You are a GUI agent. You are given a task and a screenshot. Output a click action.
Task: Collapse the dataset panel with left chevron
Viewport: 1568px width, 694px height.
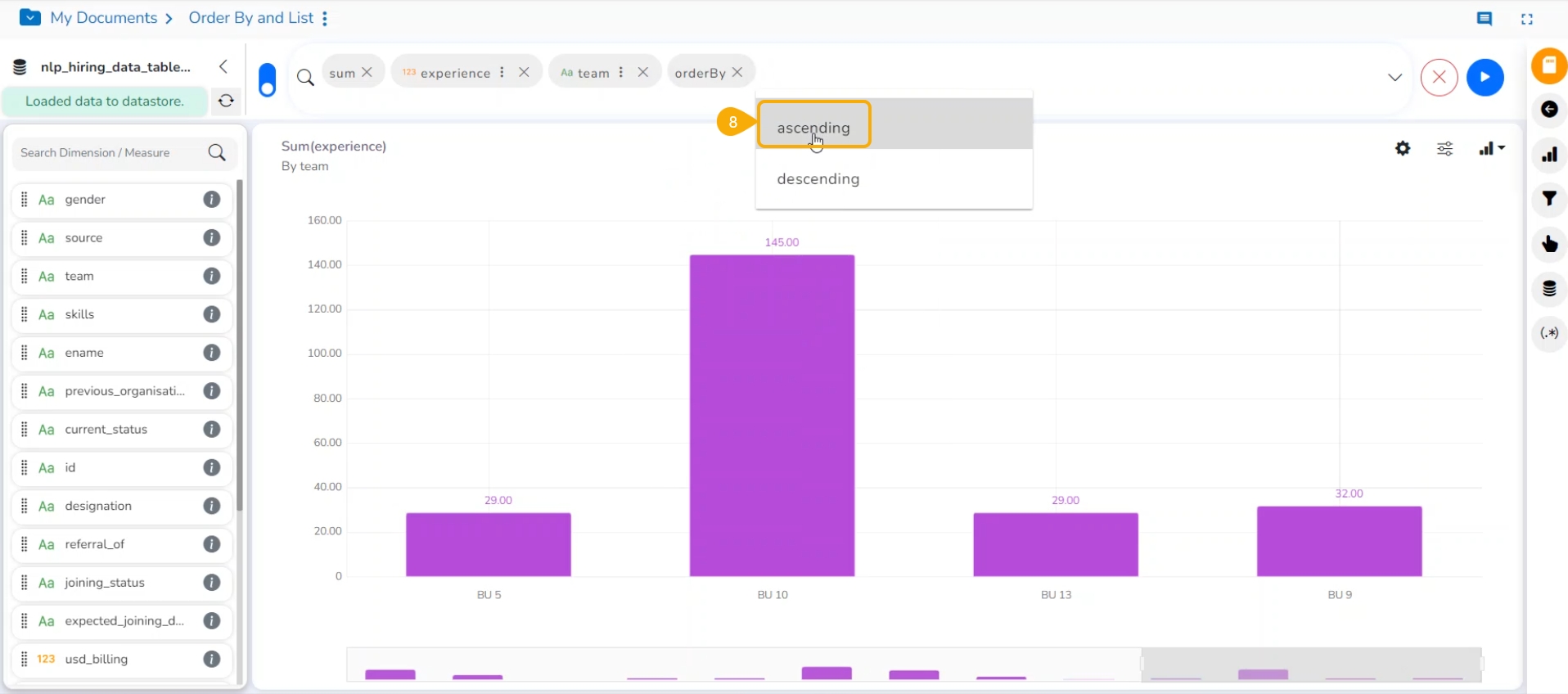223,67
